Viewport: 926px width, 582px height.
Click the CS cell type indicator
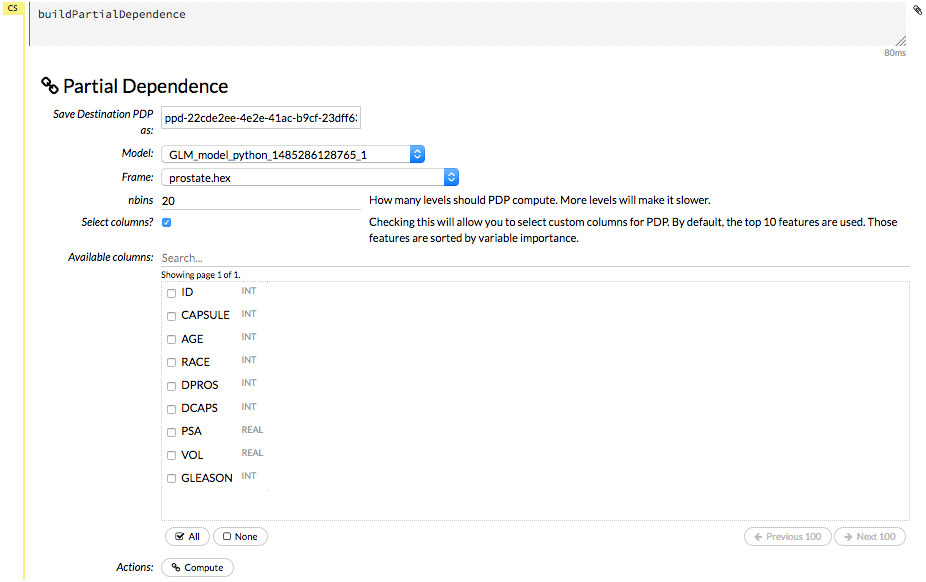tap(13, 9)
